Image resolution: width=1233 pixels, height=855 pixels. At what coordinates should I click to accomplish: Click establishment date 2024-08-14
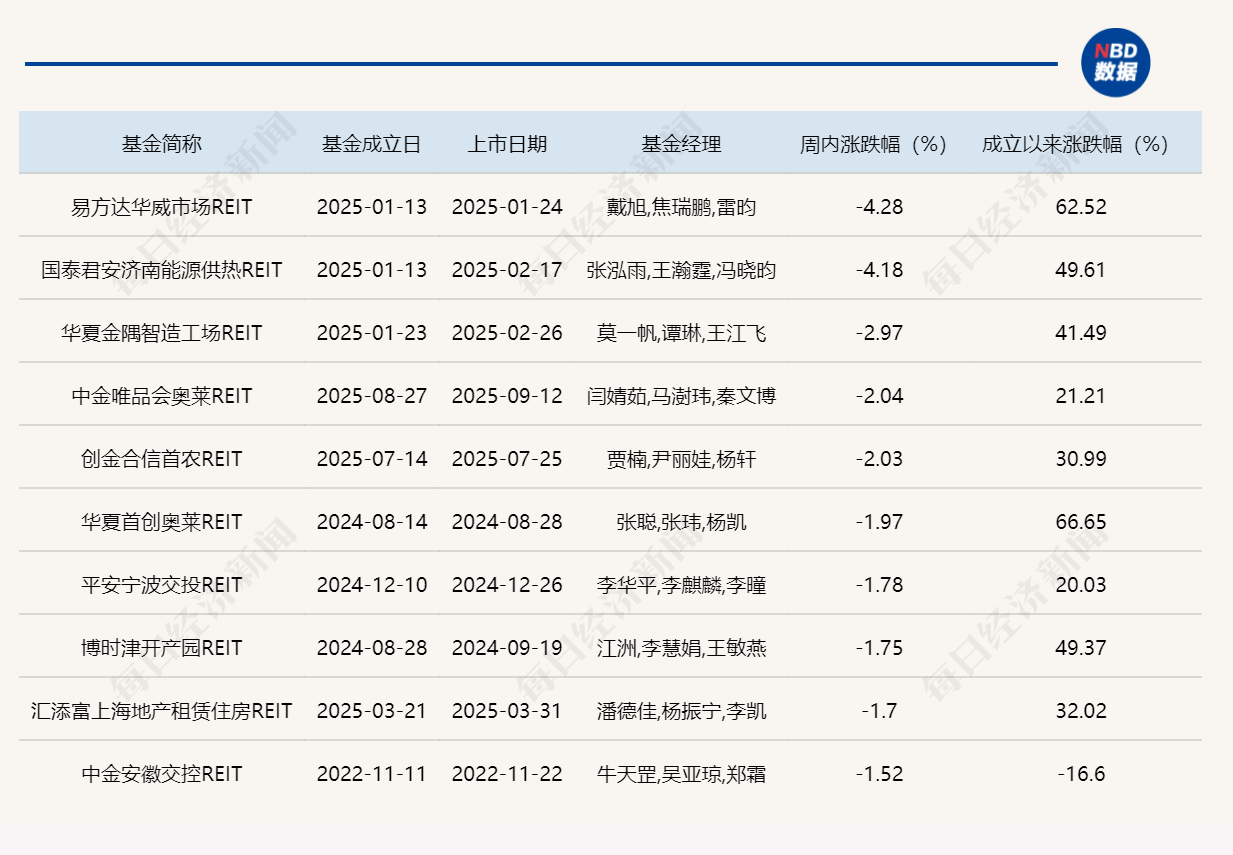372,522
